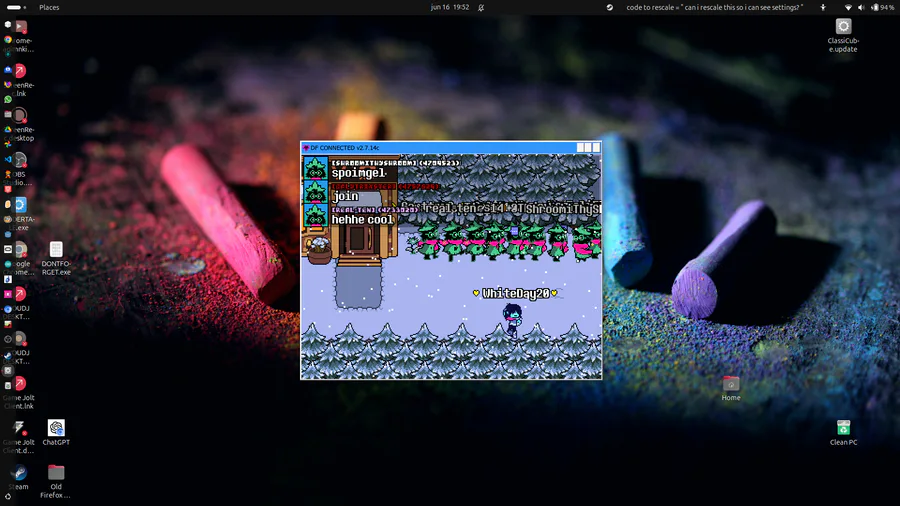Open the OBS Studio desktop shortcut
This screenshot has width=900, height=506.
point(19,169)
